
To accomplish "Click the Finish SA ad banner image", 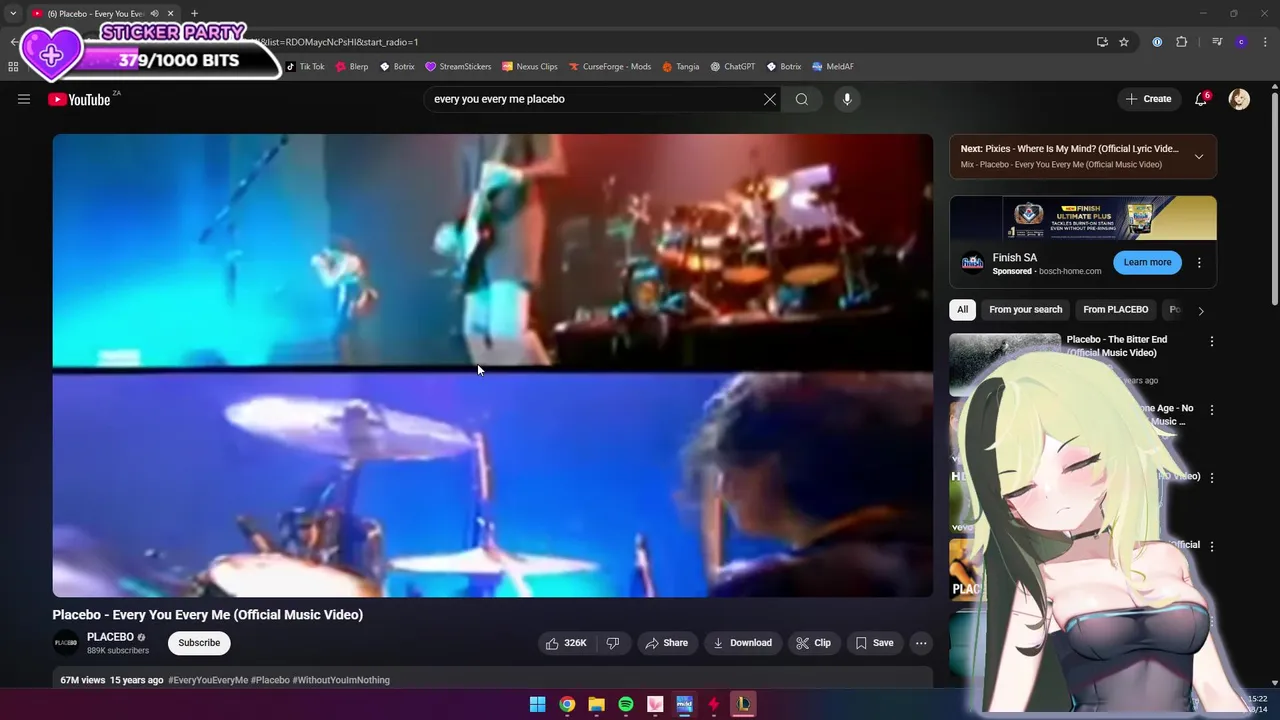I will tap(1083, 218).
